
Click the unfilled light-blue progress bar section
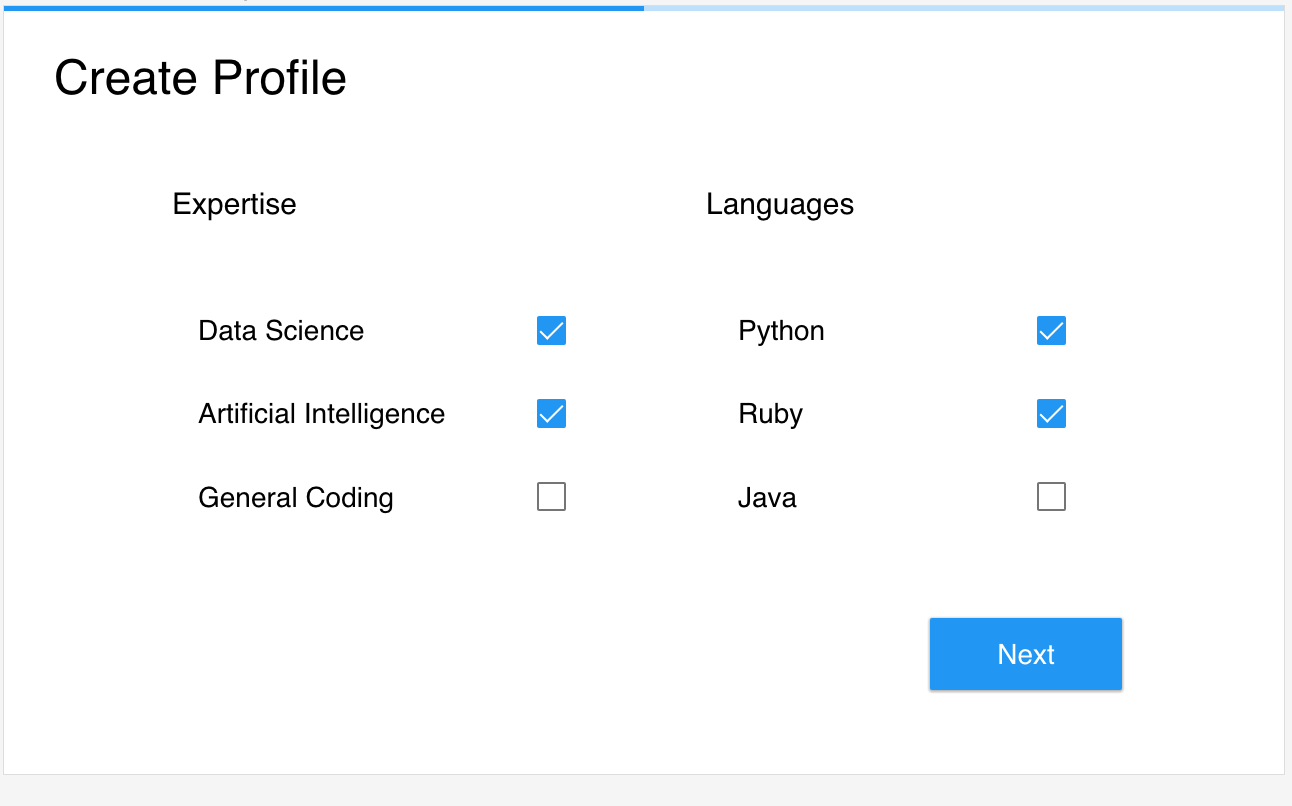click(x=963, y=7)
